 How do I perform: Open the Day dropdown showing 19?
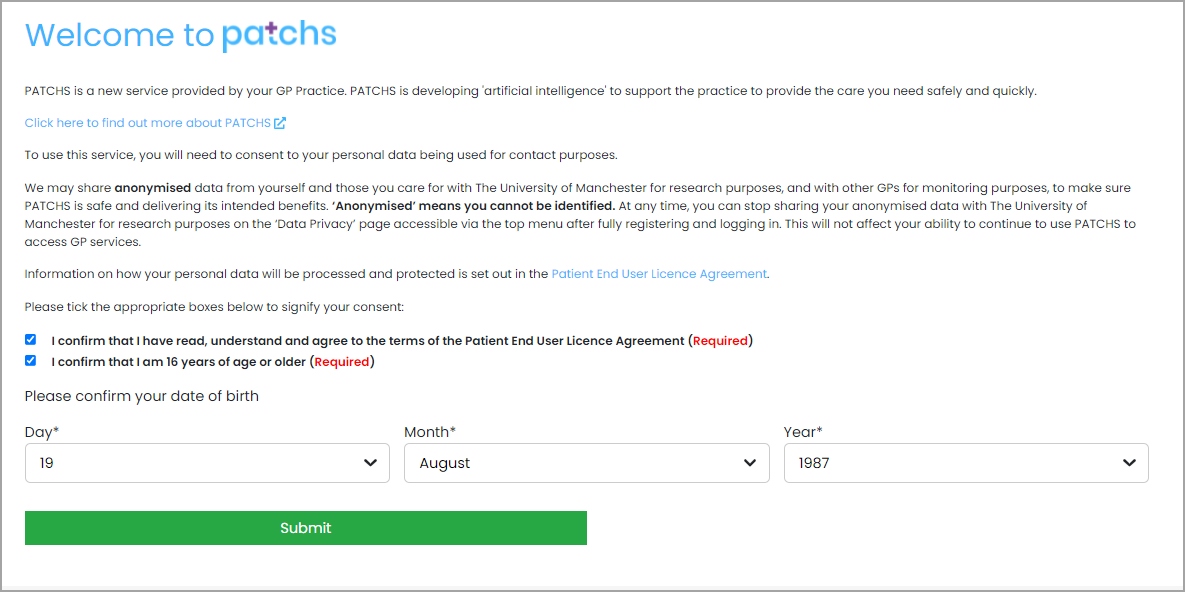[x=207, y=463]
